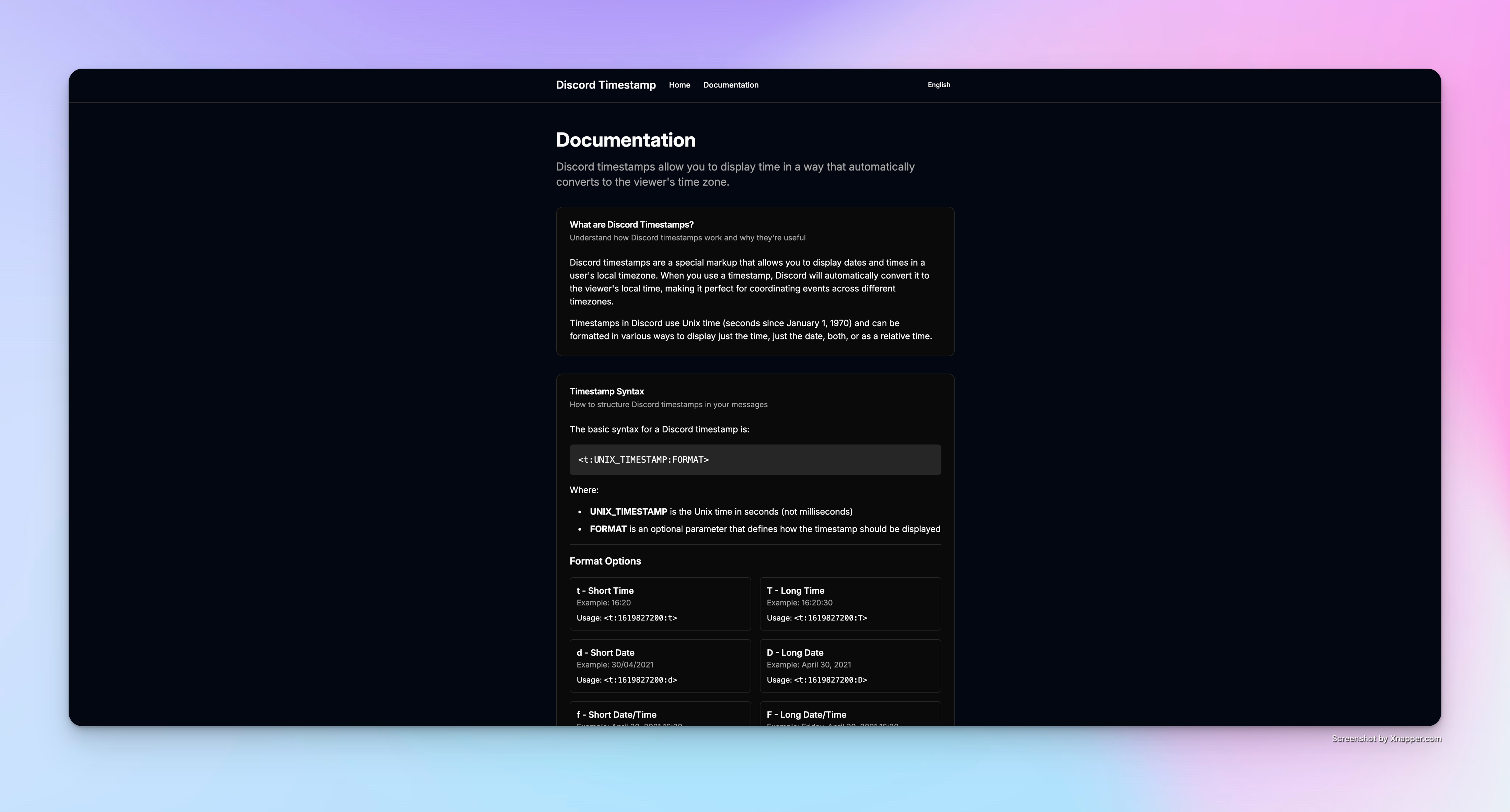
Task: Click the <t:UNIX_TIMESTAMP:FORMAT> code block
Action: coord(755,460)
